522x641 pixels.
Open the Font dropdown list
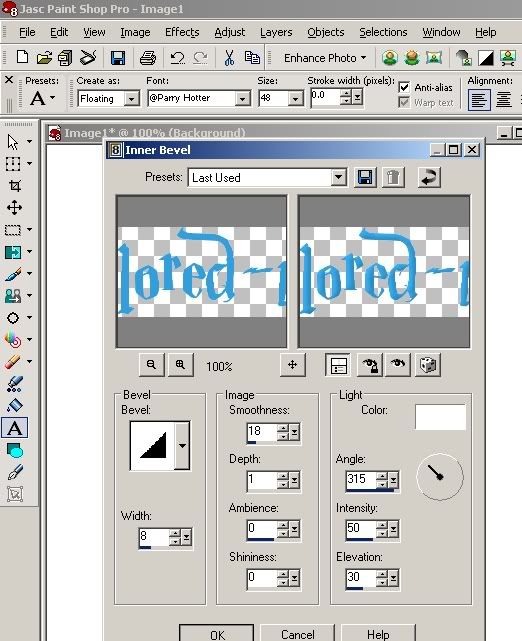coord(242,99)
